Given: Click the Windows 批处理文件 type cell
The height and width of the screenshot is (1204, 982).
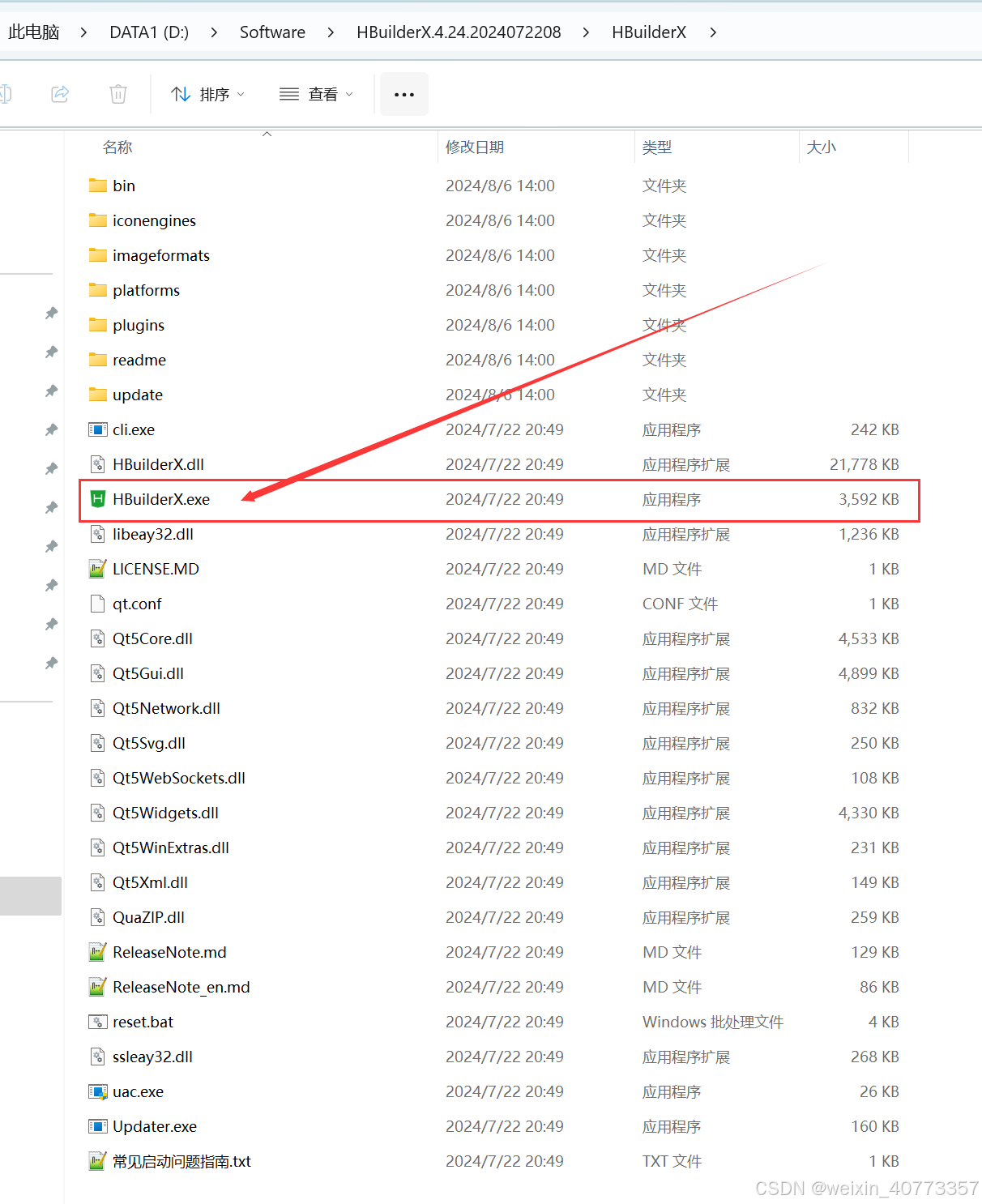Looking at the screenshot, I should [713, 1022].
